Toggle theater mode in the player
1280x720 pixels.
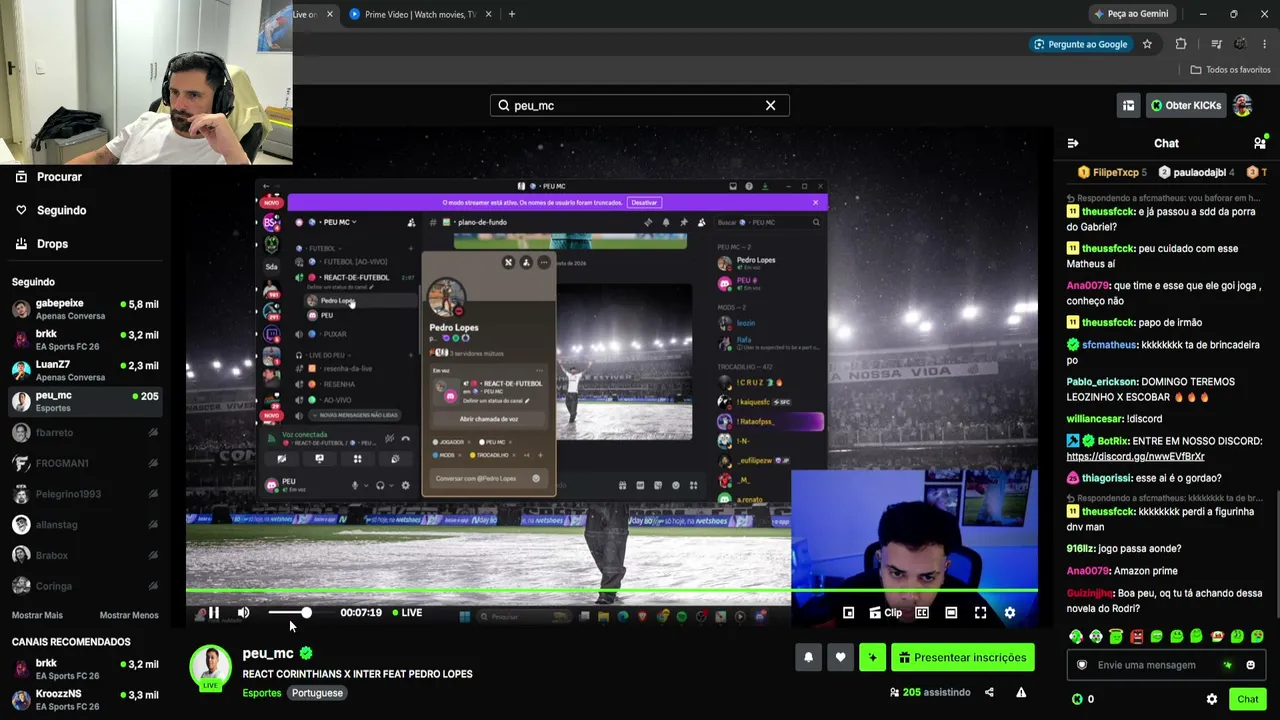951,613
